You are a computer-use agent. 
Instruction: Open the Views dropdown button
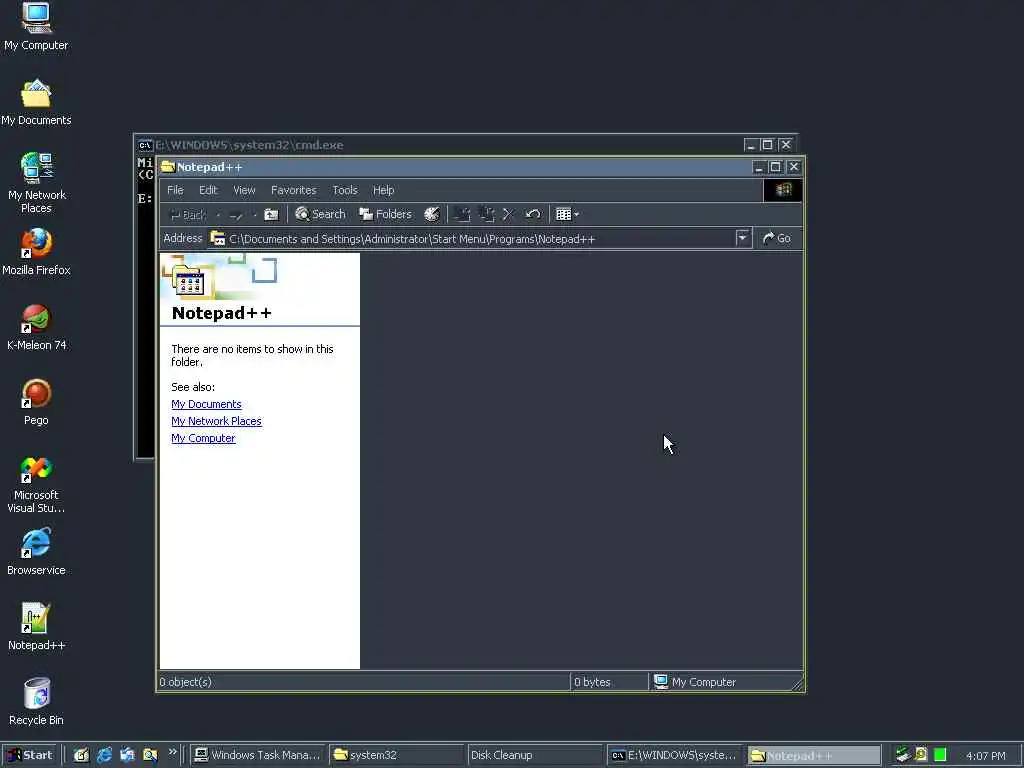567,214
